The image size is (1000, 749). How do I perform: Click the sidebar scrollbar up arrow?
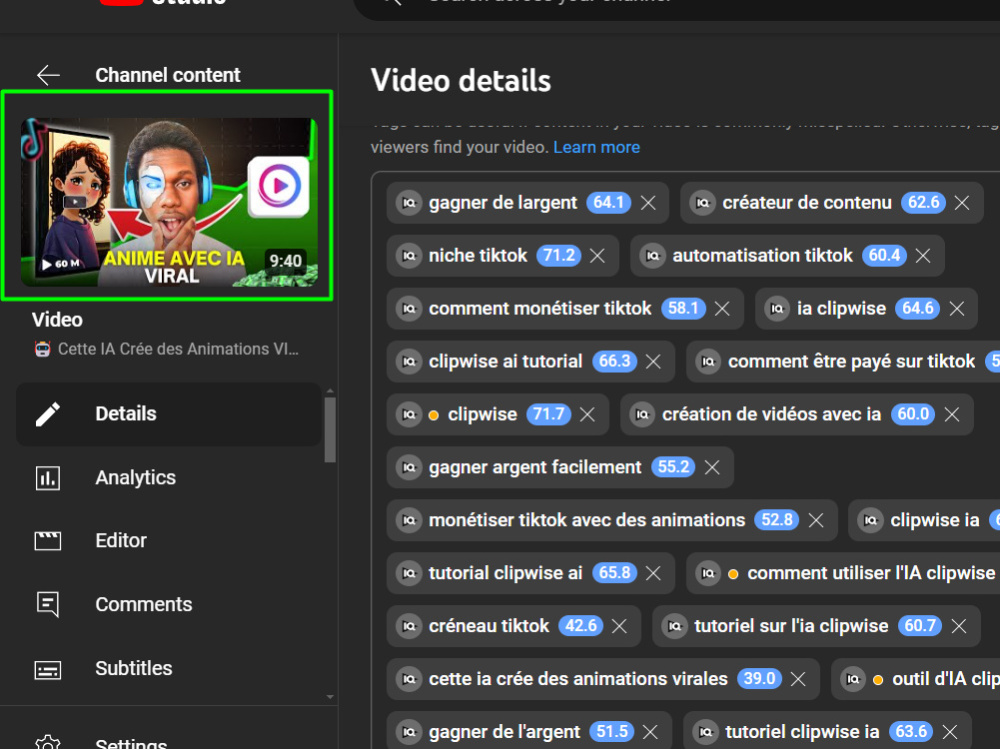(x=330, y=390)
